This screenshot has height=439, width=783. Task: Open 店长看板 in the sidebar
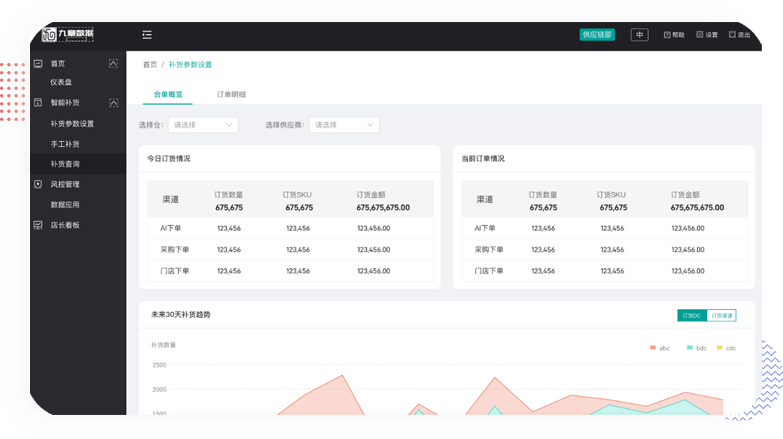pos(64,225)
